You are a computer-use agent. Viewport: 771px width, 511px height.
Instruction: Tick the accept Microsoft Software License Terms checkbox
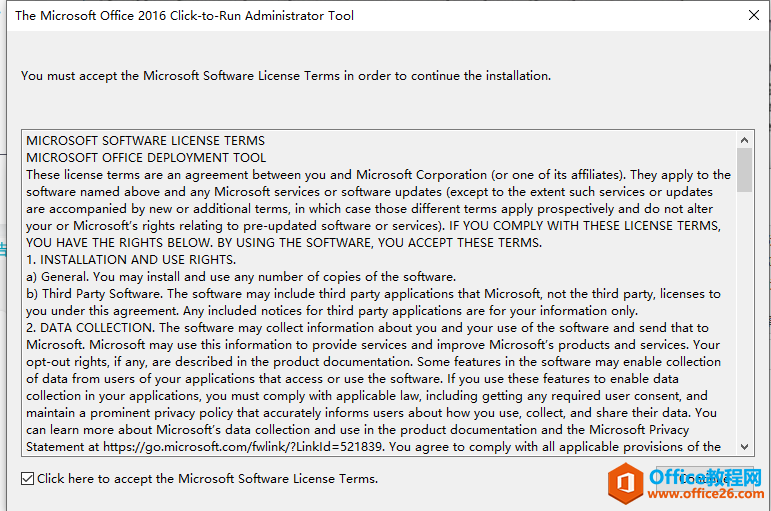pyautogui.click(x=27, y=479)
